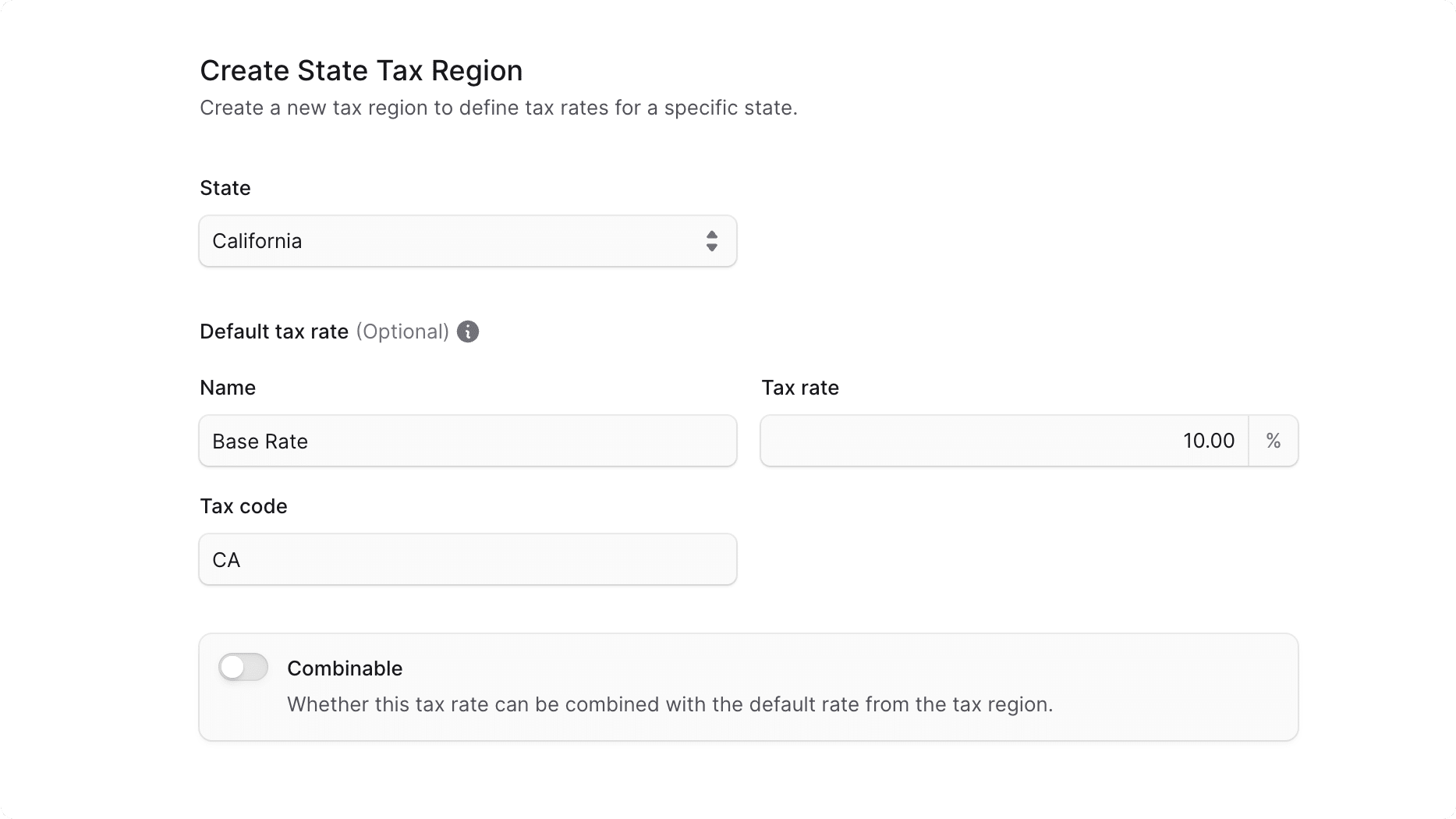Image resolution: width=1456 pixels, height=819 pixels.
Task: Focus the Tax code field containing CA
Action: (x=467, y=559)
